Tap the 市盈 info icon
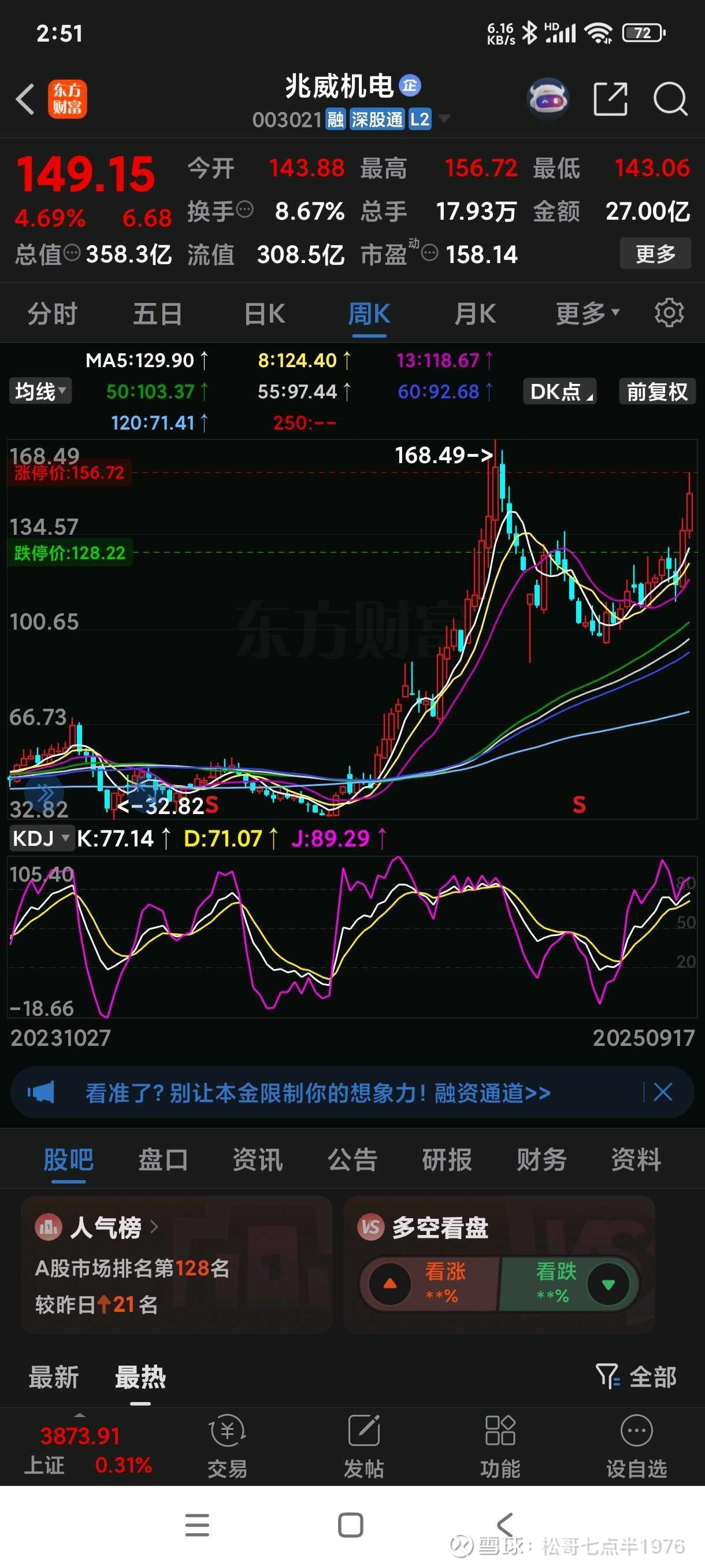Screen dimensions: 705x1568 pyautogui.click(x=429, y=253)
